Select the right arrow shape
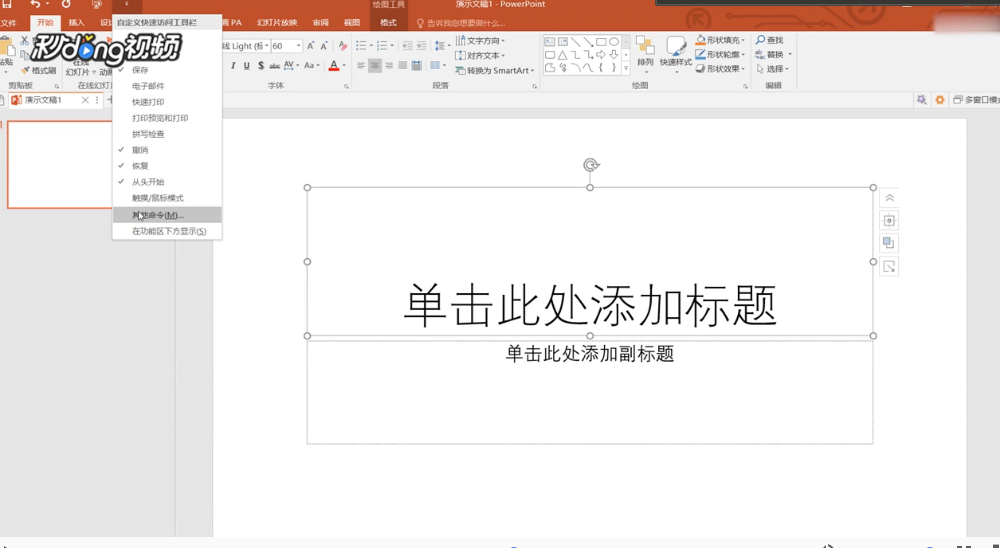 click(601, 55)
